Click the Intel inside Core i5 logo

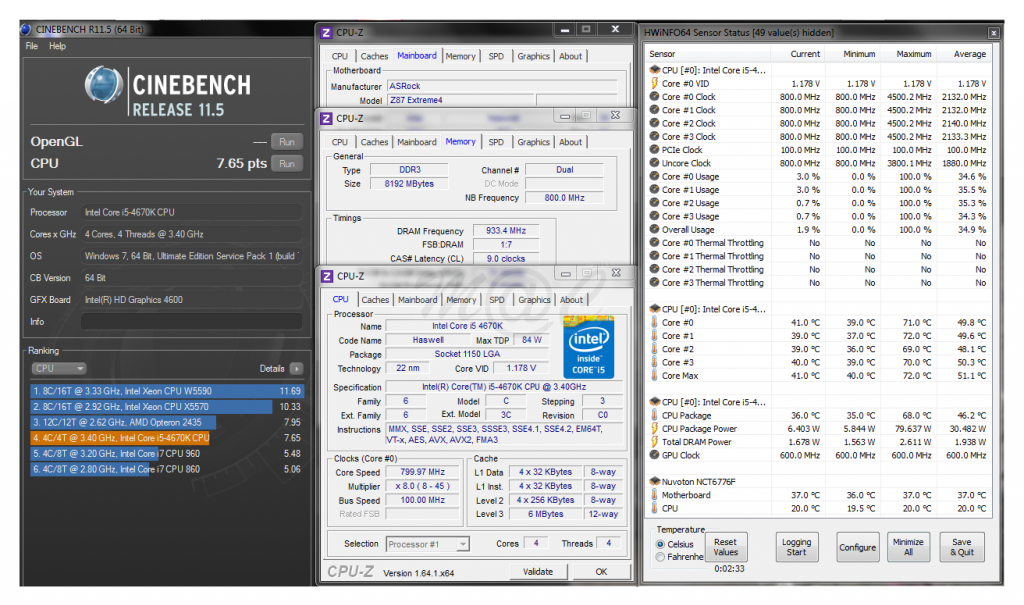click(588, 347)
